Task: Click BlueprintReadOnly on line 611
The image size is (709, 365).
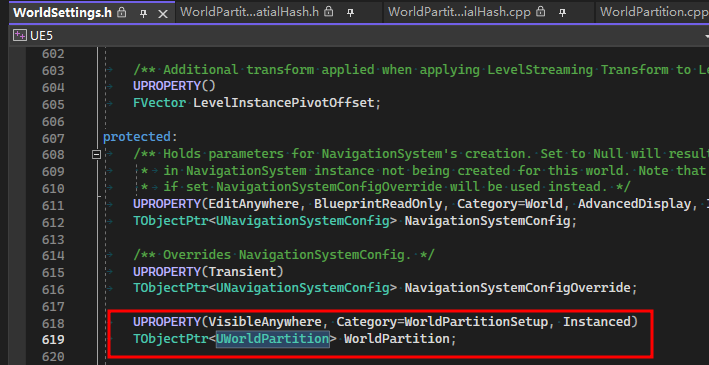Action: [378, 204]
